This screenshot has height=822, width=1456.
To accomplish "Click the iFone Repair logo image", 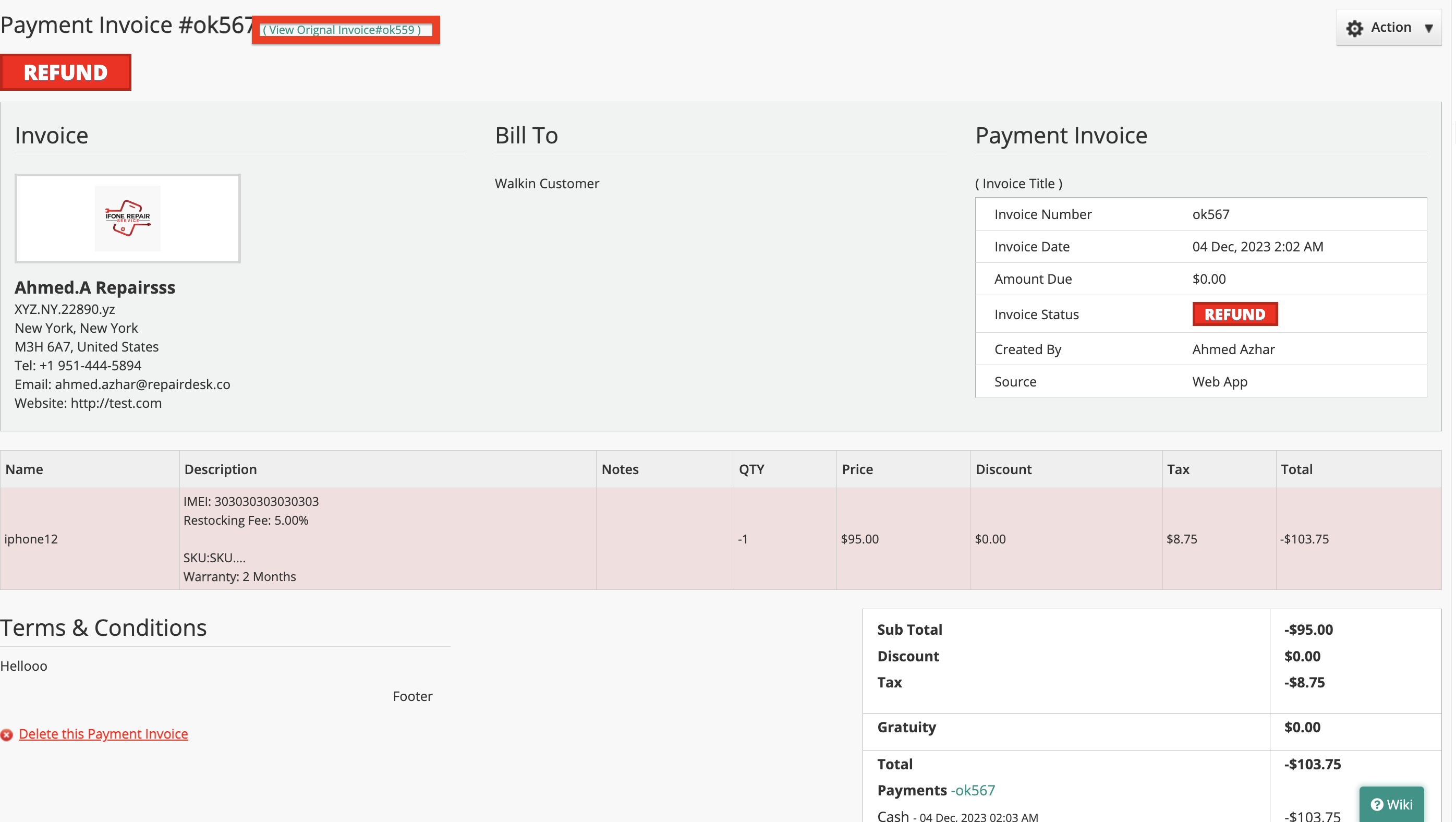I will point(128,218).
